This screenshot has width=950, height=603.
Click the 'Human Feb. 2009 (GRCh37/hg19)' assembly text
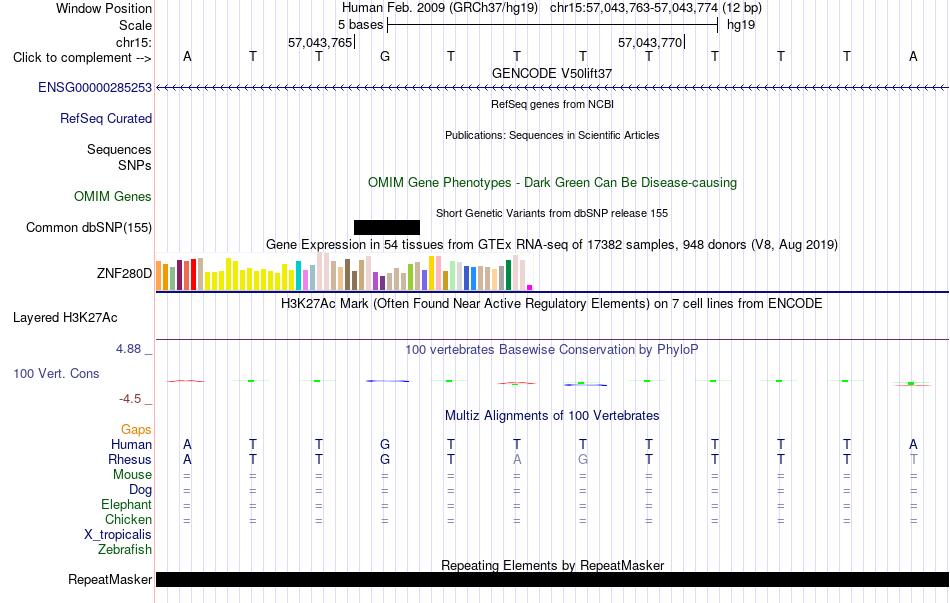click(440, 8)
